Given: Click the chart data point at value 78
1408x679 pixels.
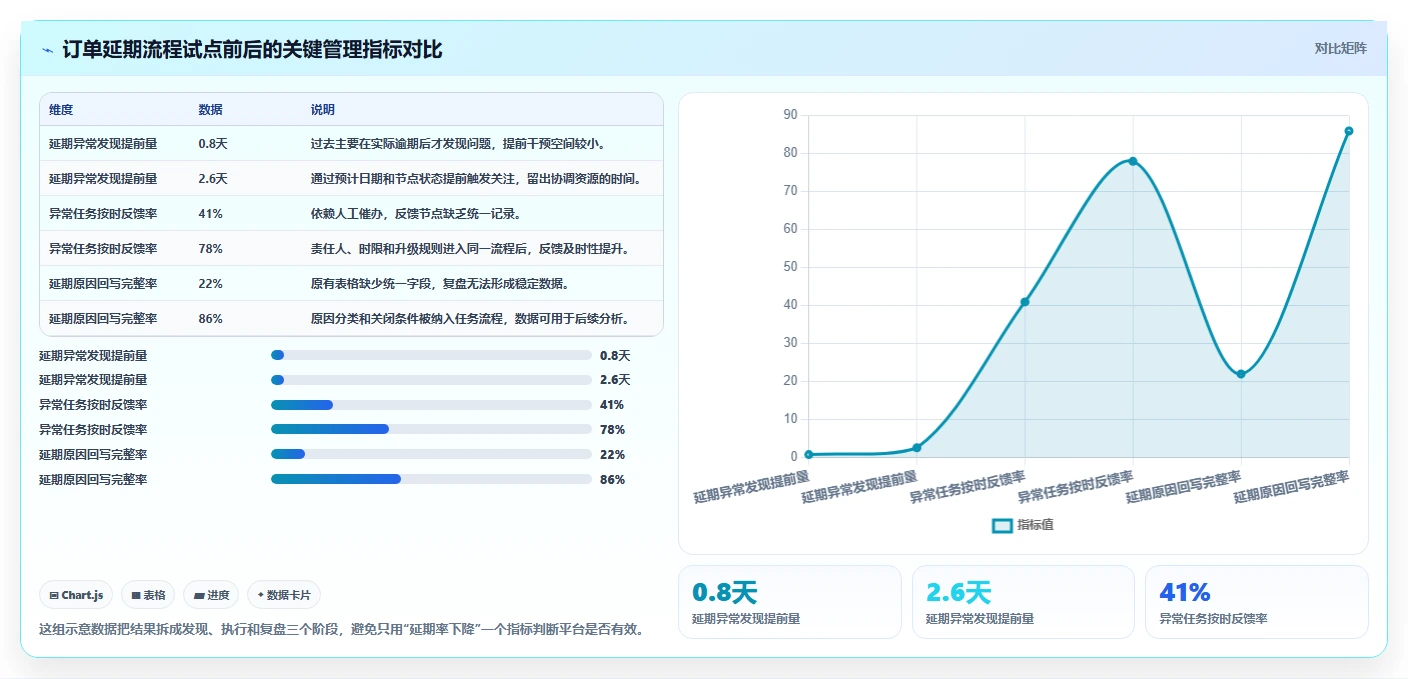Looking at the screenshot, I should pyautogui.click(x=1133, y=161).
